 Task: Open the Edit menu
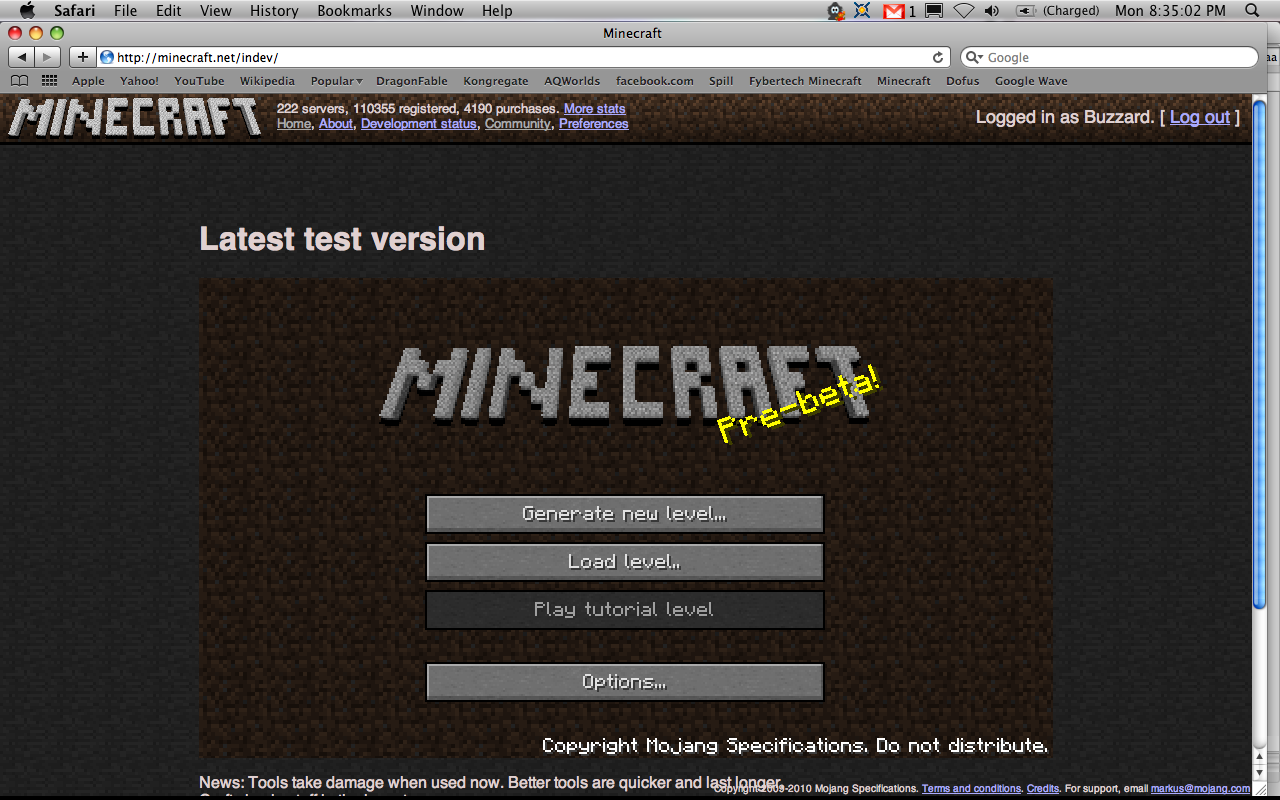coord(168,11)
